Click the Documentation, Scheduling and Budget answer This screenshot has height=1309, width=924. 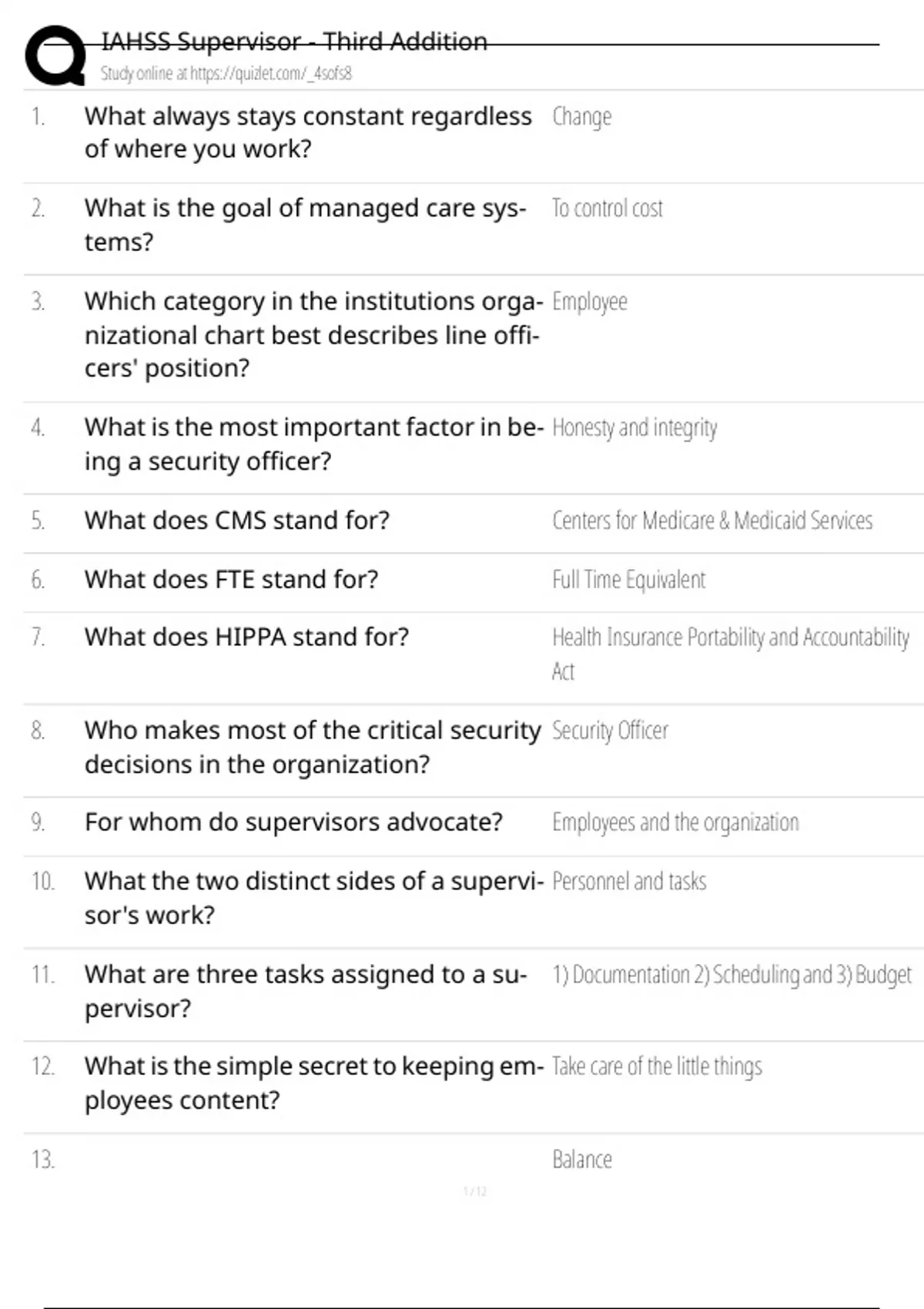pos(731,975)
